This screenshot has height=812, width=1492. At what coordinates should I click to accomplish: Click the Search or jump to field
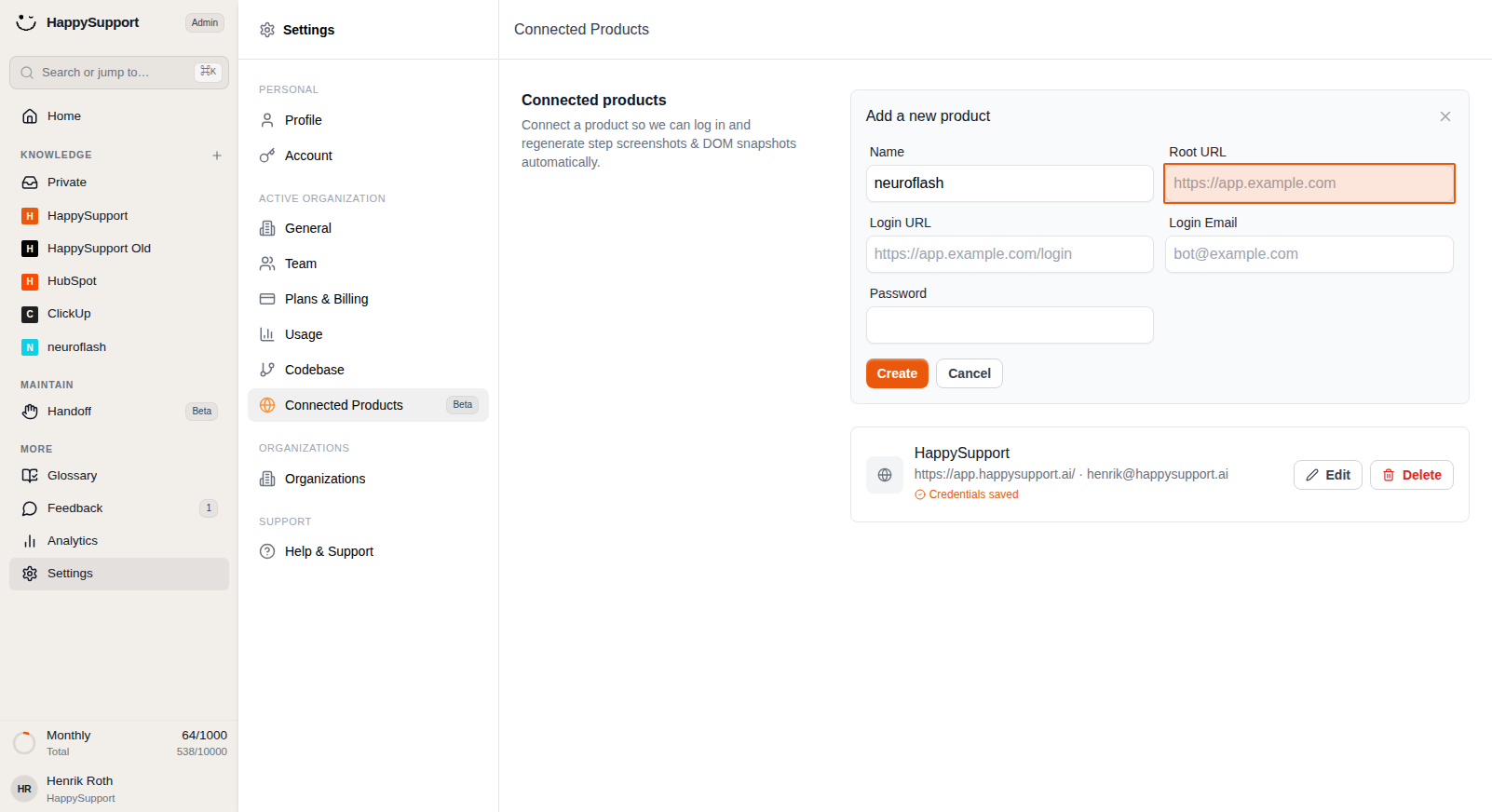pyautogui.click(x=119, y=73)
